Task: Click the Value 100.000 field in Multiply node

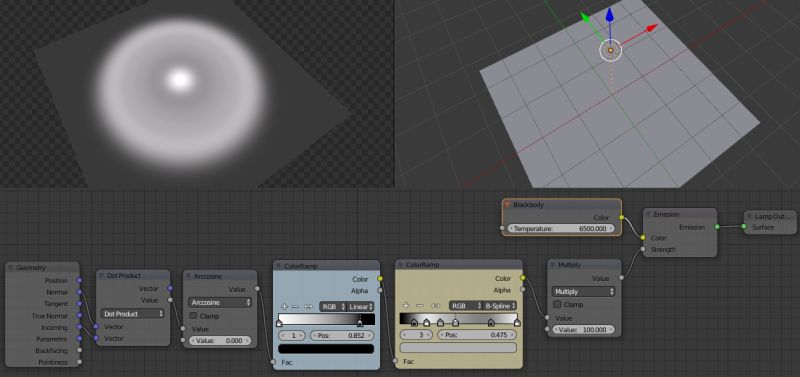Action: tap(583, 330)
